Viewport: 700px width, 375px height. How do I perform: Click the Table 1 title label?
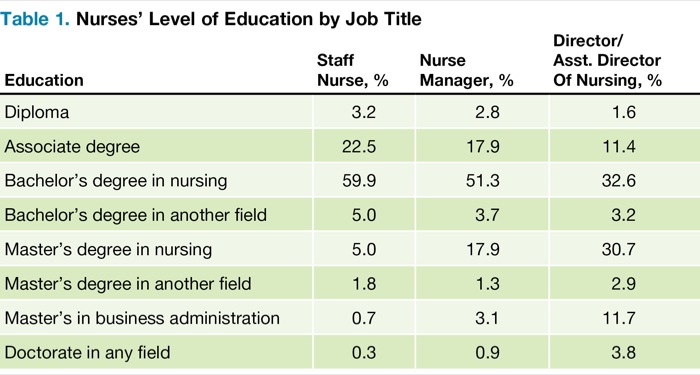coord(211,19)
